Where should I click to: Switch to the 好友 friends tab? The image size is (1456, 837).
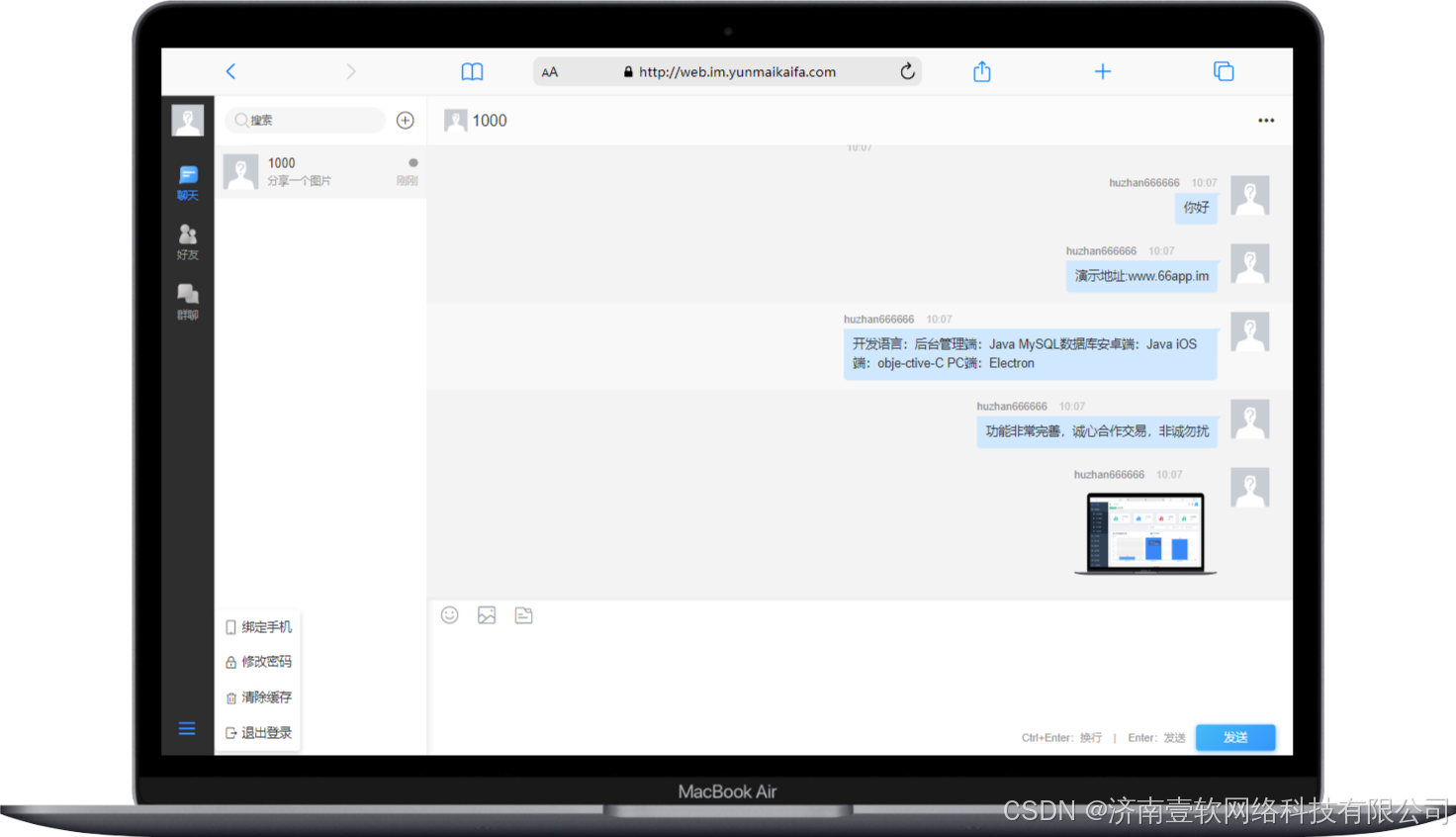point(188,242)
